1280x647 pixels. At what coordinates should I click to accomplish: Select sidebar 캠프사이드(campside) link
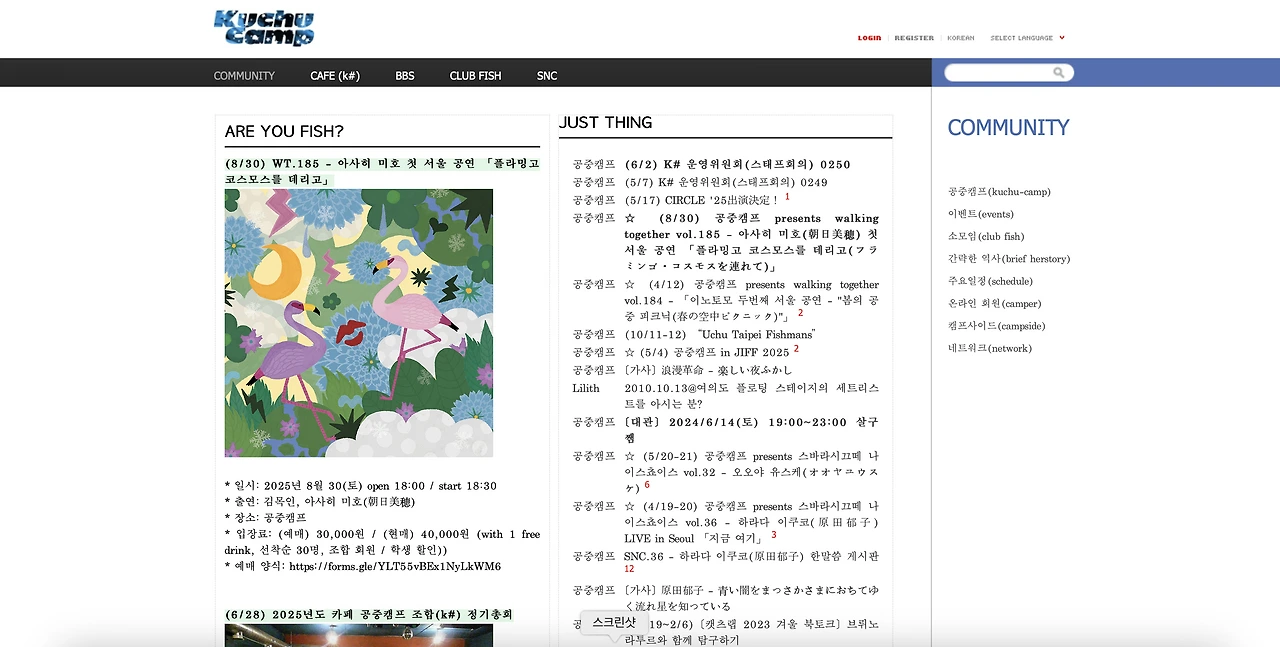[996, 326]
